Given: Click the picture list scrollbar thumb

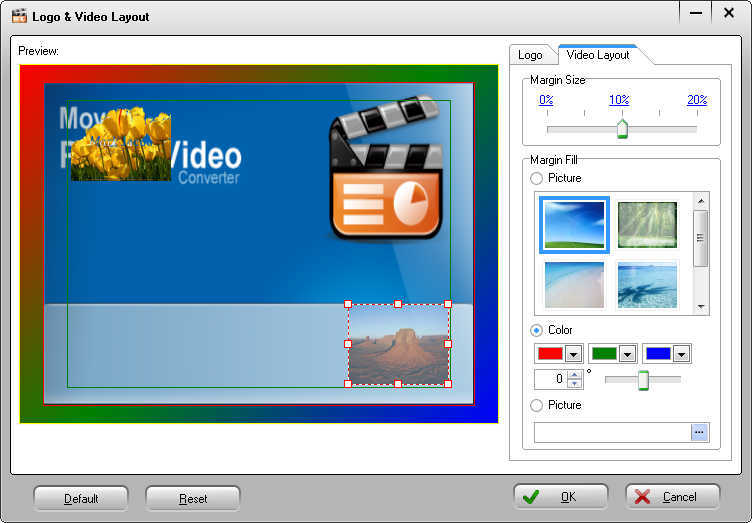Looking at the screenshot, I should (x=701, y=238).
